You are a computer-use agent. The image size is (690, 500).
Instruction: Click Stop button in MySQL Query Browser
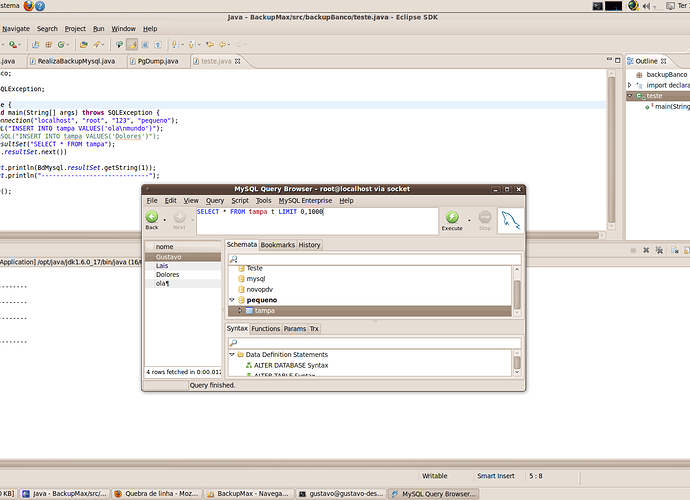click(x=485, y=221)
